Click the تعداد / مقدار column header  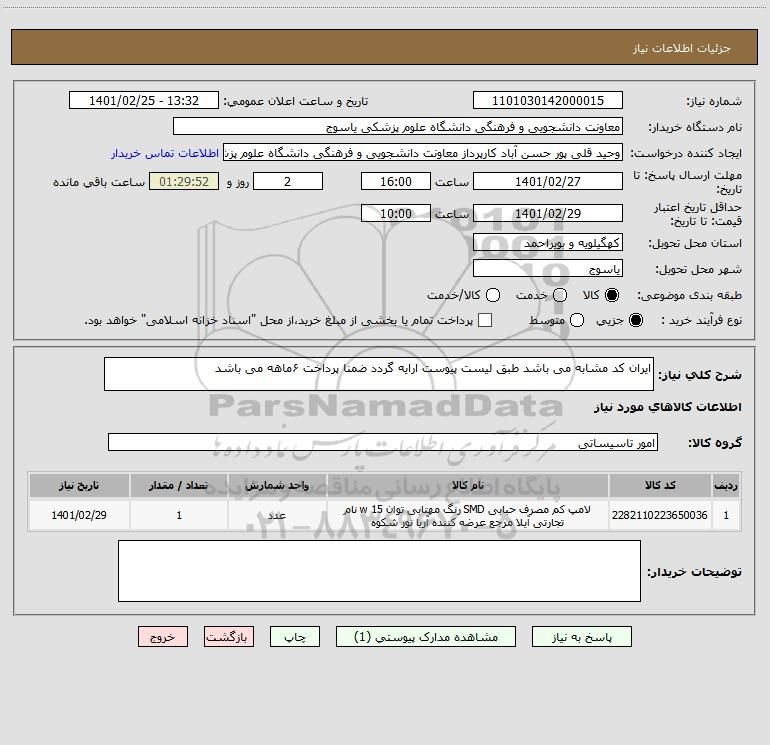point(179,485)
